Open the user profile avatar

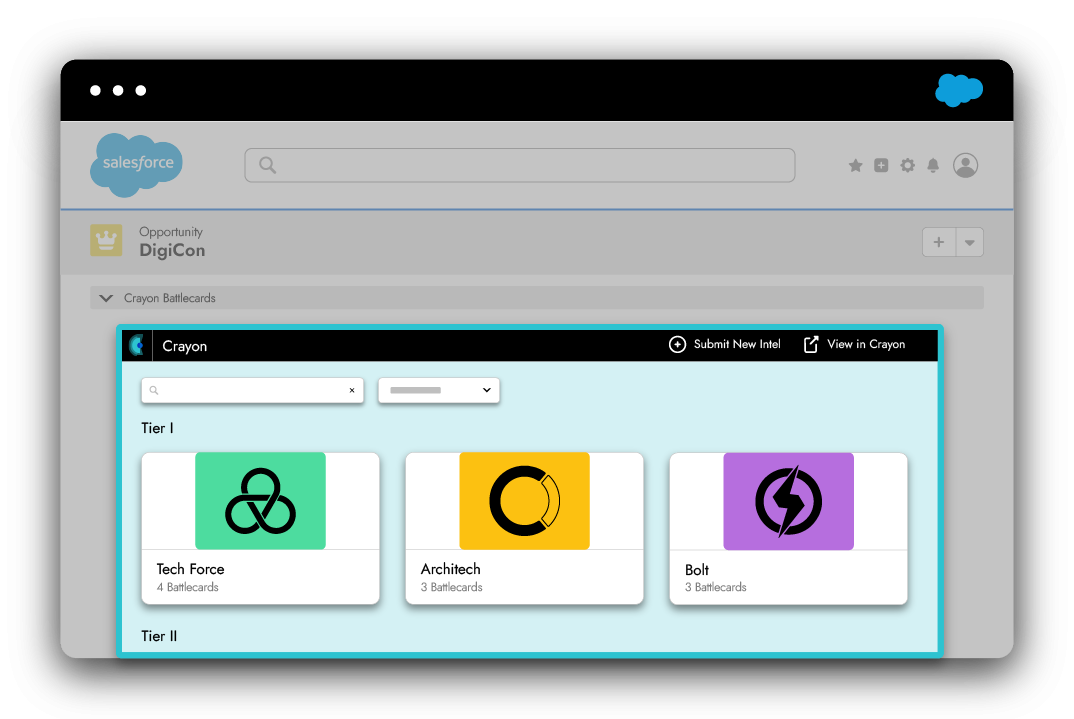click(x=965, y=166)
